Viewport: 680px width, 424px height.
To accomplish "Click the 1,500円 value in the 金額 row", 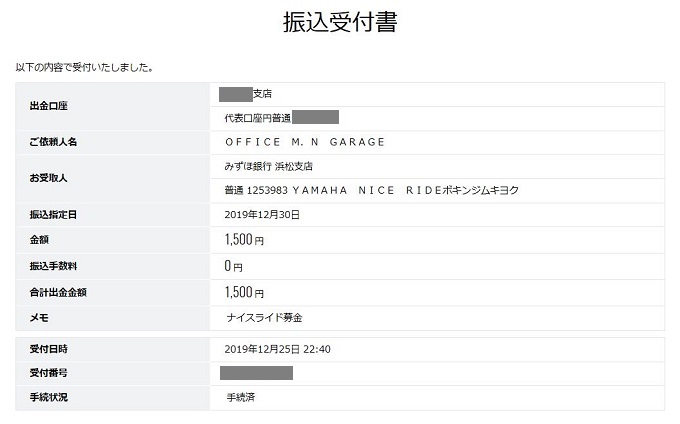I will pyautogui.click(x=244, y=240).
